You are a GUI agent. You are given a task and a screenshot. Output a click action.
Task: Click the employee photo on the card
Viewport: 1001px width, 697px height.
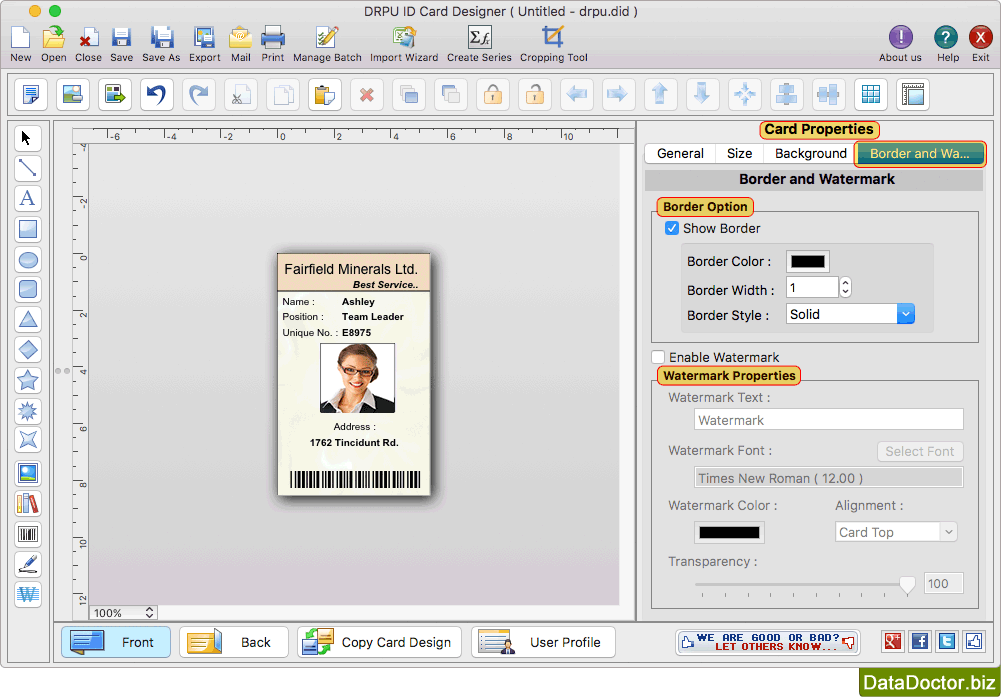coord(357,378)
